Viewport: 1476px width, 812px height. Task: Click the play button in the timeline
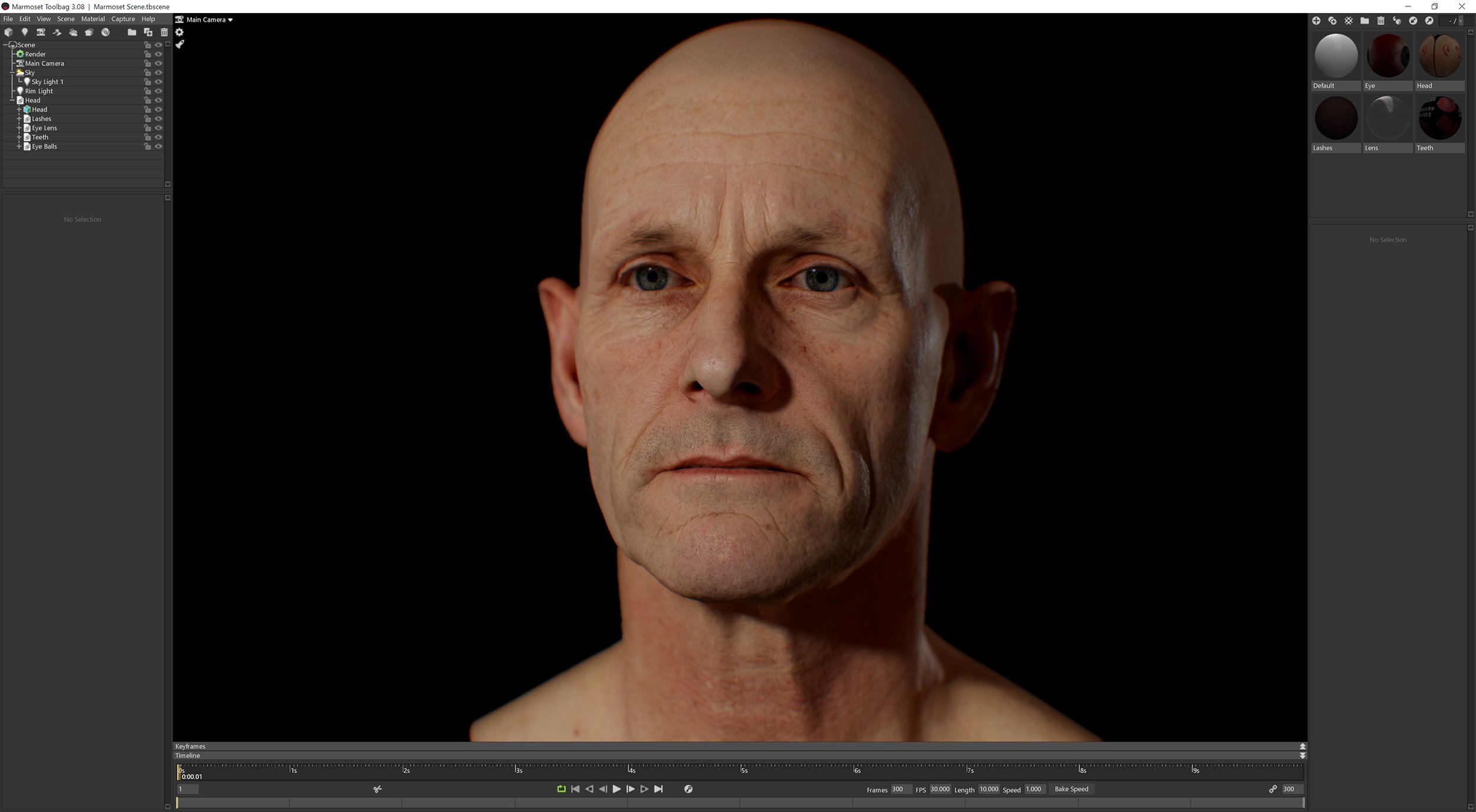coord(617,789)
